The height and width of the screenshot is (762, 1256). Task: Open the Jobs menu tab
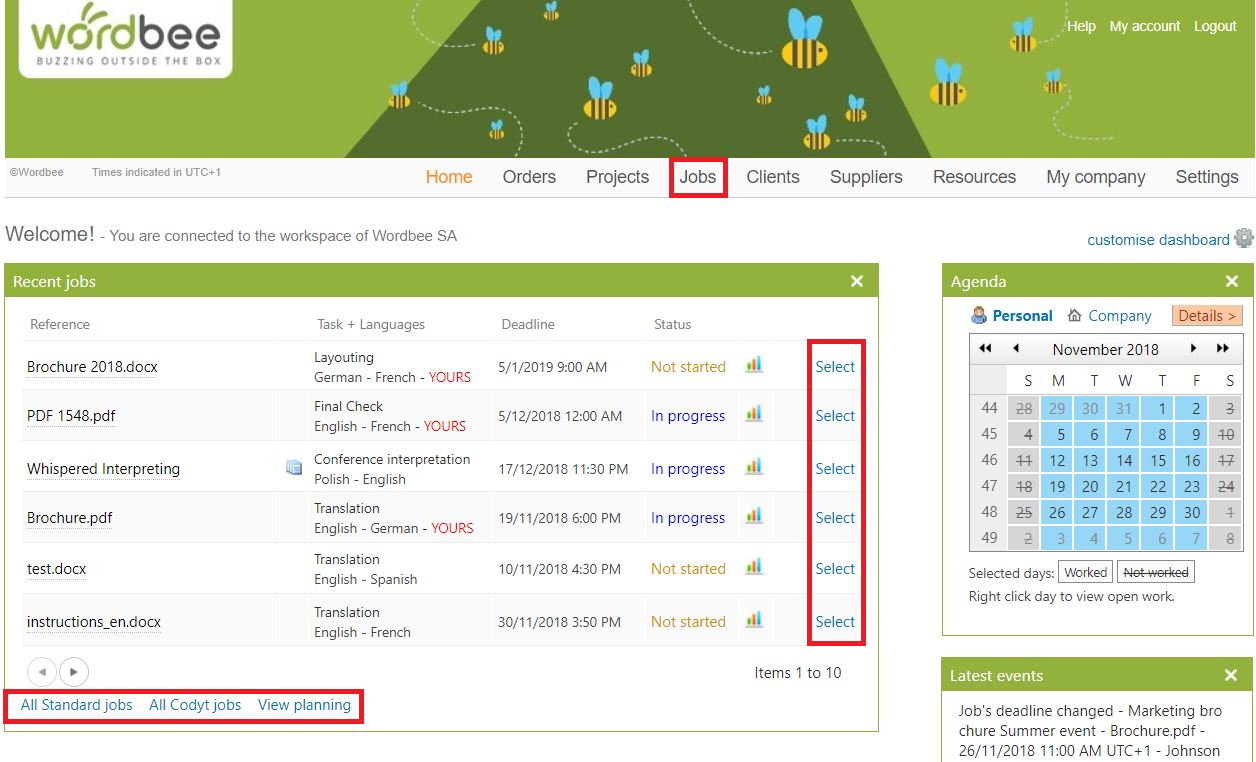698,177
